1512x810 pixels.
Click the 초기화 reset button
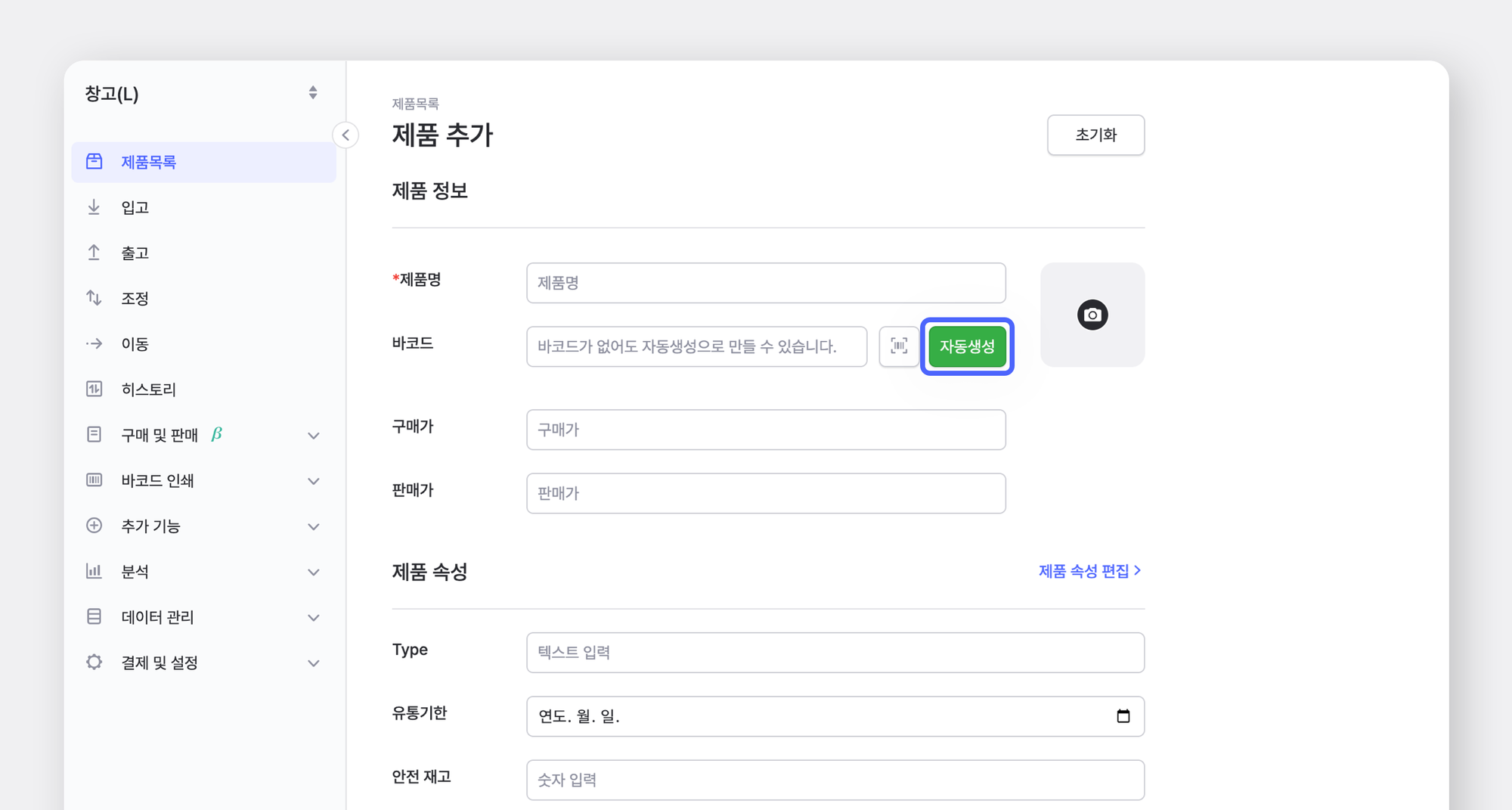point(1095,135)
